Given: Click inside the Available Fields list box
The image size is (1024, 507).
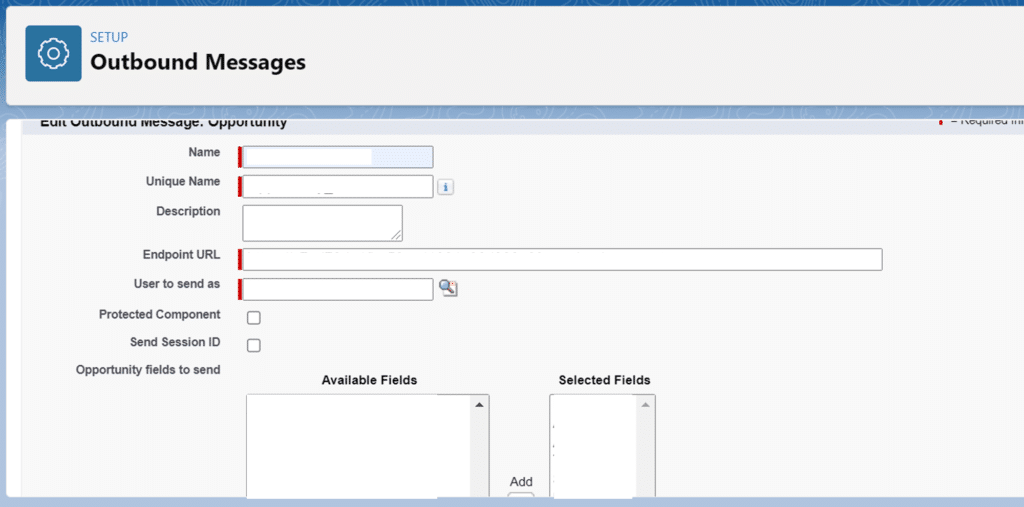Looking at the screenshot, I should coord(357,445).
